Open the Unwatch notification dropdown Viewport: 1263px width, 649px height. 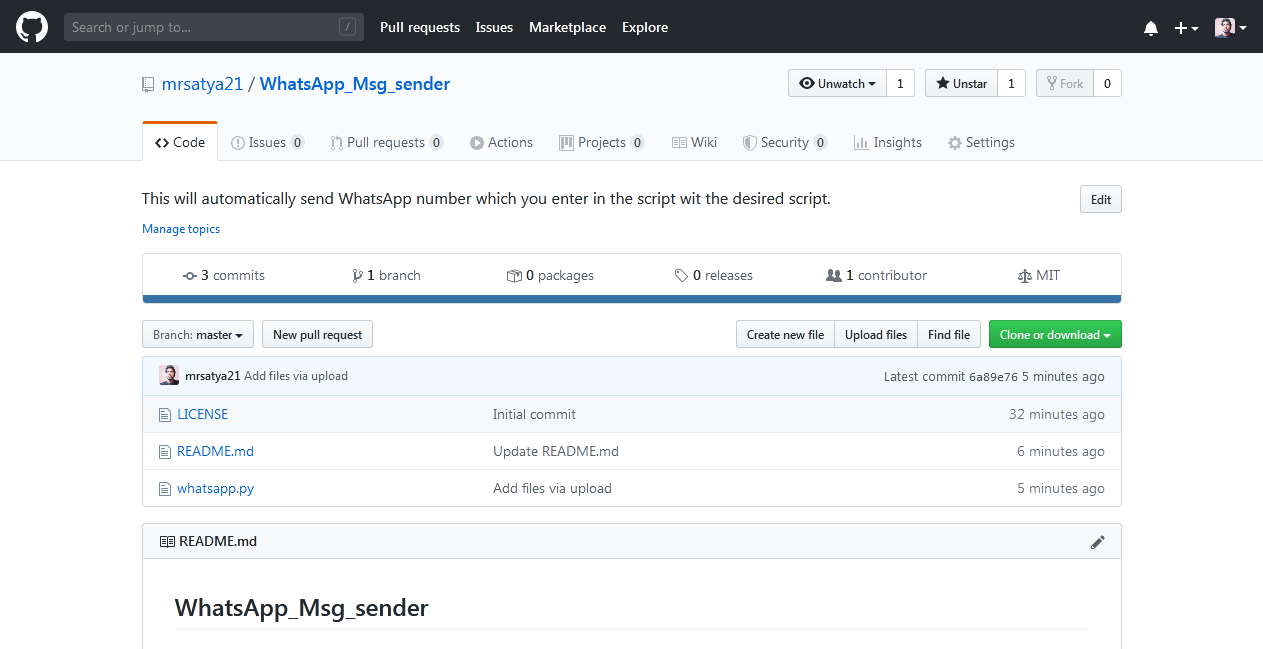coord(837,84)
